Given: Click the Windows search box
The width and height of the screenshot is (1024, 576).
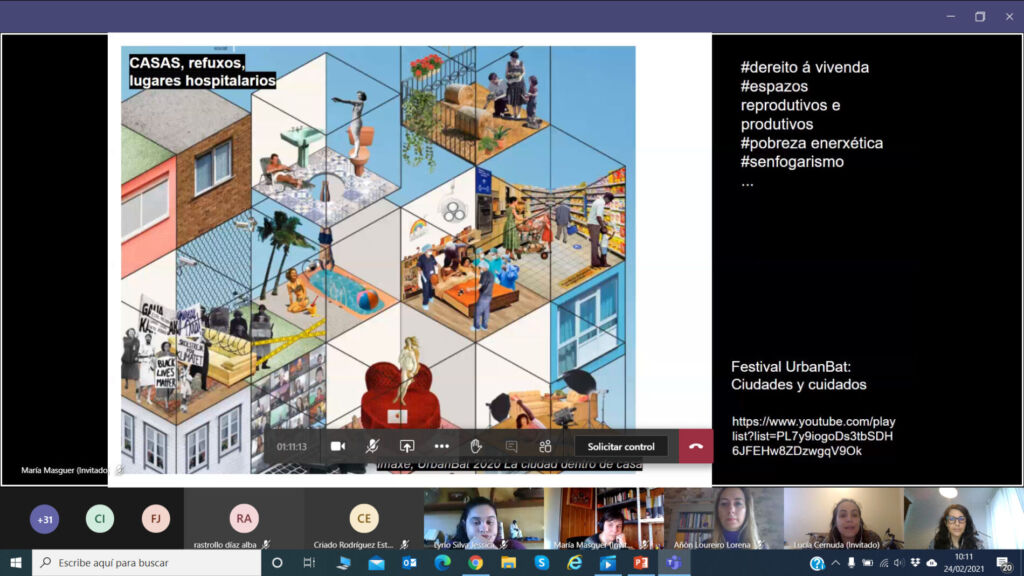Looking at the screenshot, I should 150,563.
